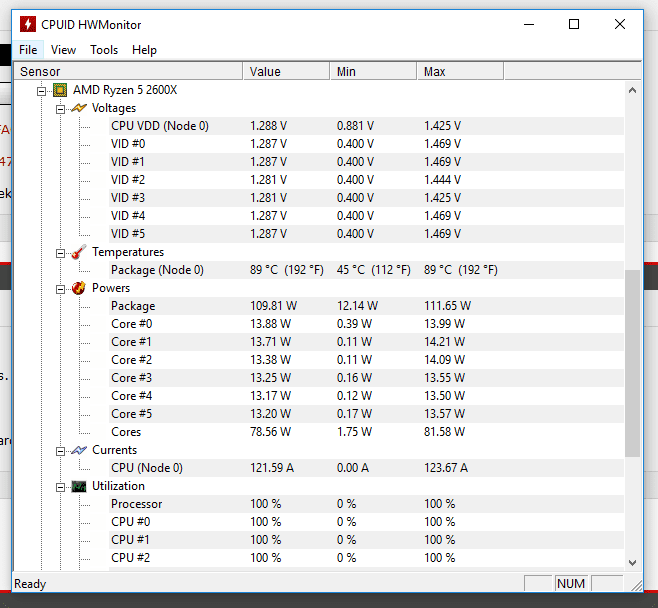
Task: Click the 111.65 W max power value
Action: [x=447, y=306]
